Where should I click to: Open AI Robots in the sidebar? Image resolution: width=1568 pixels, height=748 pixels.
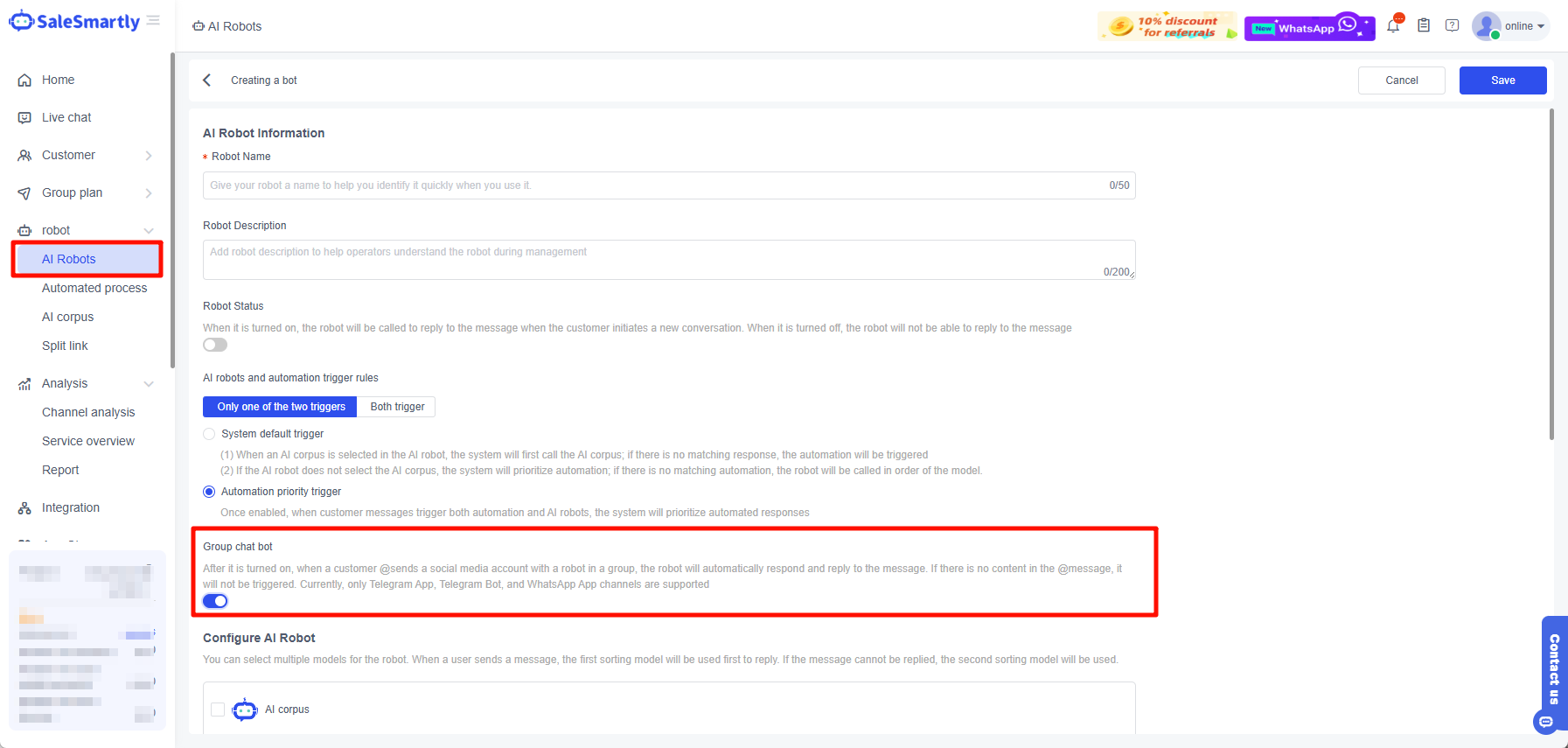(87, 259)
